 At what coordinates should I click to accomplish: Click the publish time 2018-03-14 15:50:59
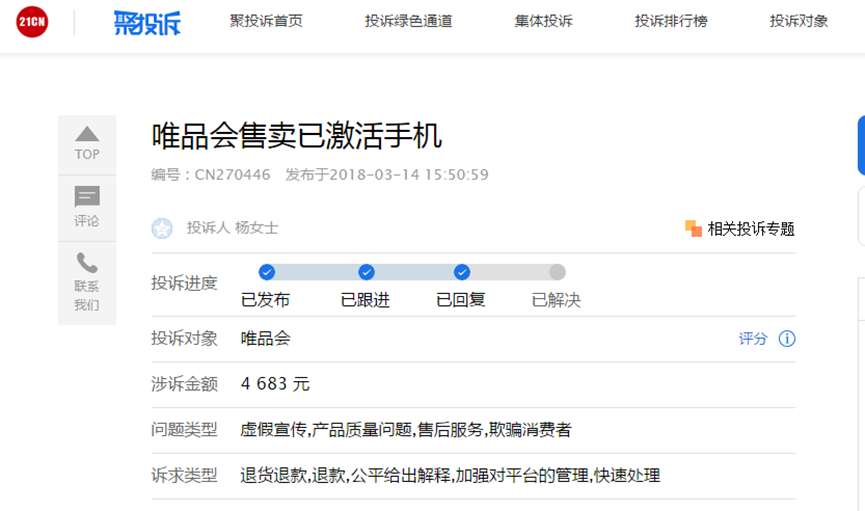[409, 175]
